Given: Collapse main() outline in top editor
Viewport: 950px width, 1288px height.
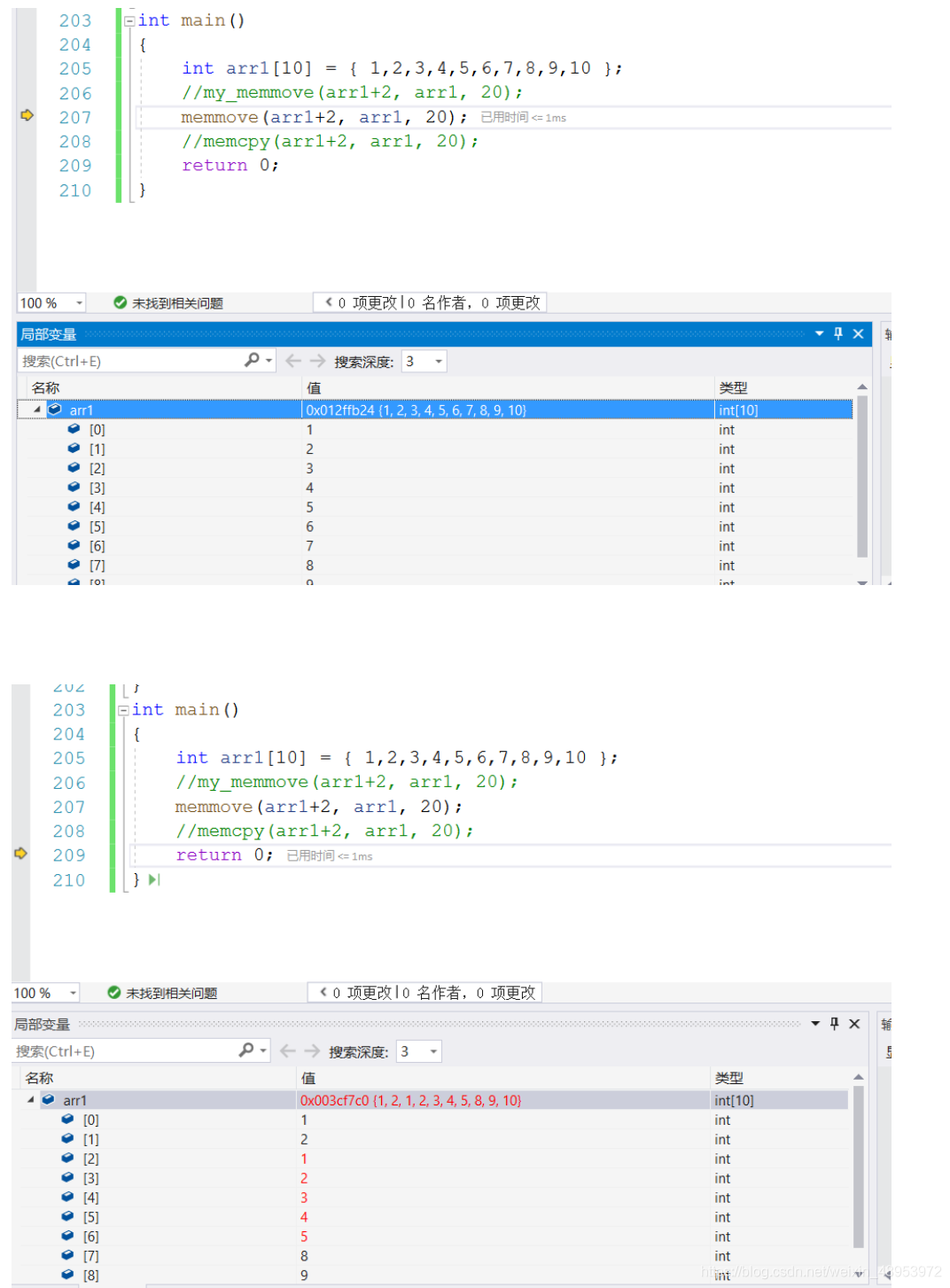Looking at the screenshot, I should [129, 20].
